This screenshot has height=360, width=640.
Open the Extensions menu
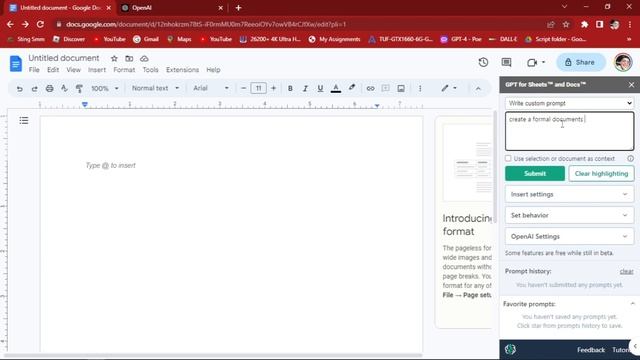click(x=182, y=70)
